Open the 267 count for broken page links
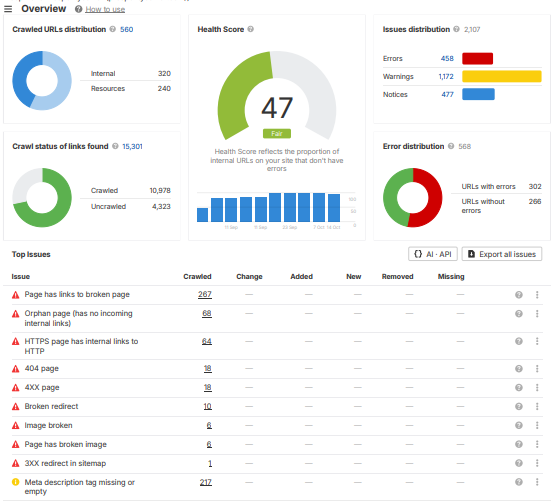559x503 pixels. pos(205,294)
